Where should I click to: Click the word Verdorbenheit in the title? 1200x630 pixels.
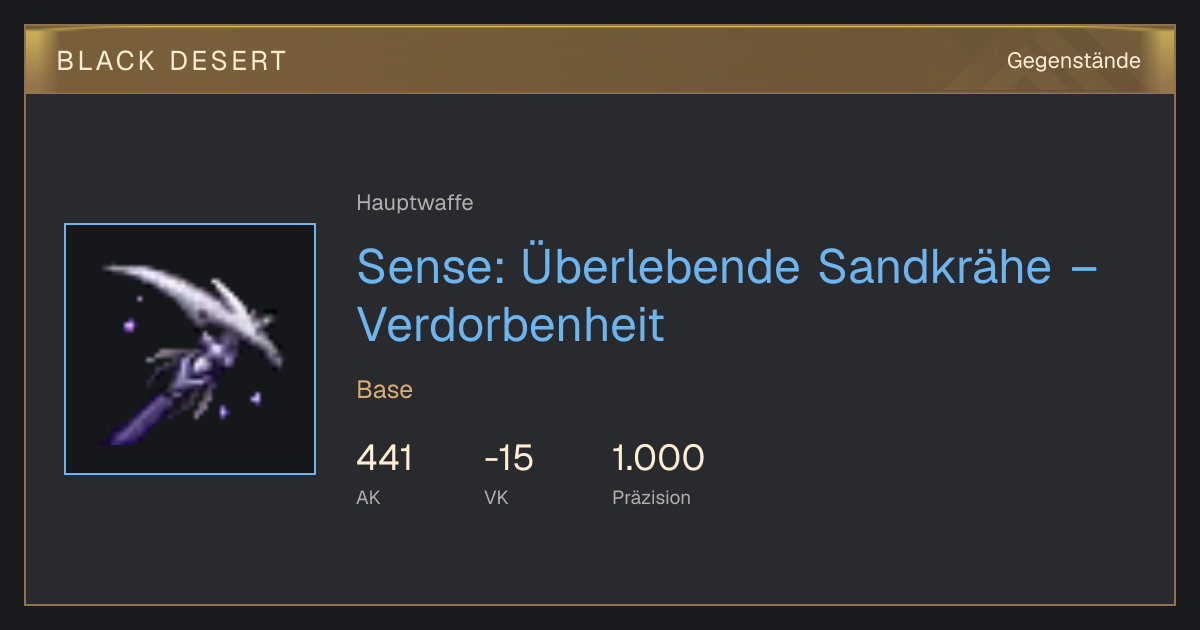[511, 324]
